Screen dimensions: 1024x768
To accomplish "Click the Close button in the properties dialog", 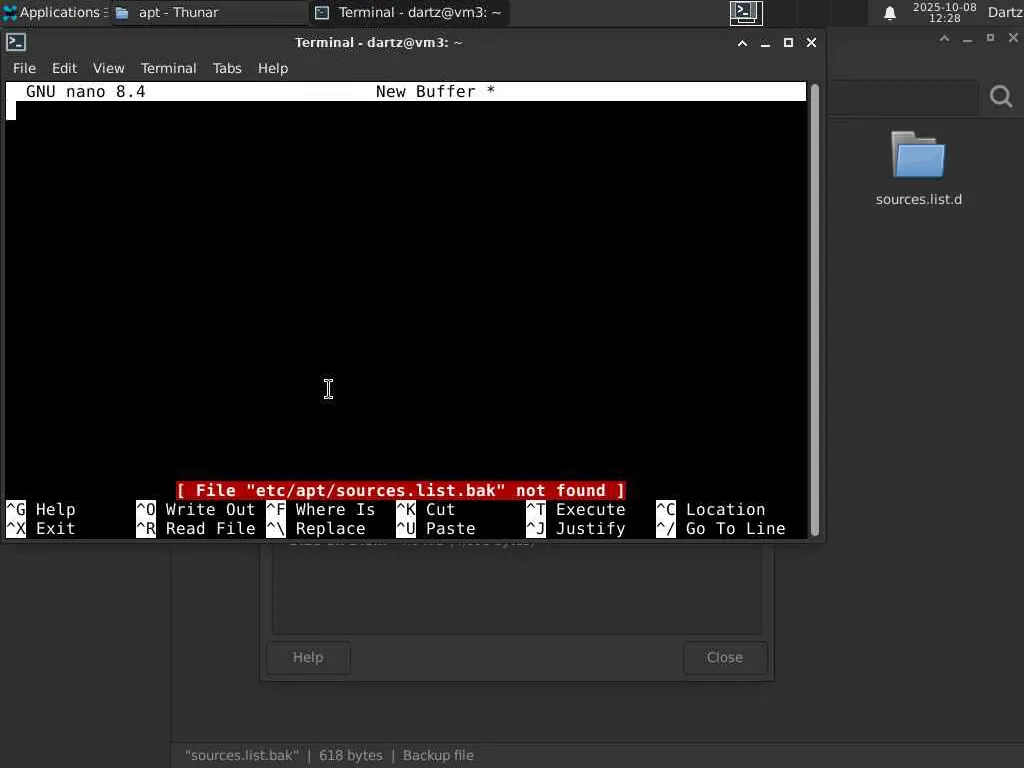I will [725, 658].
